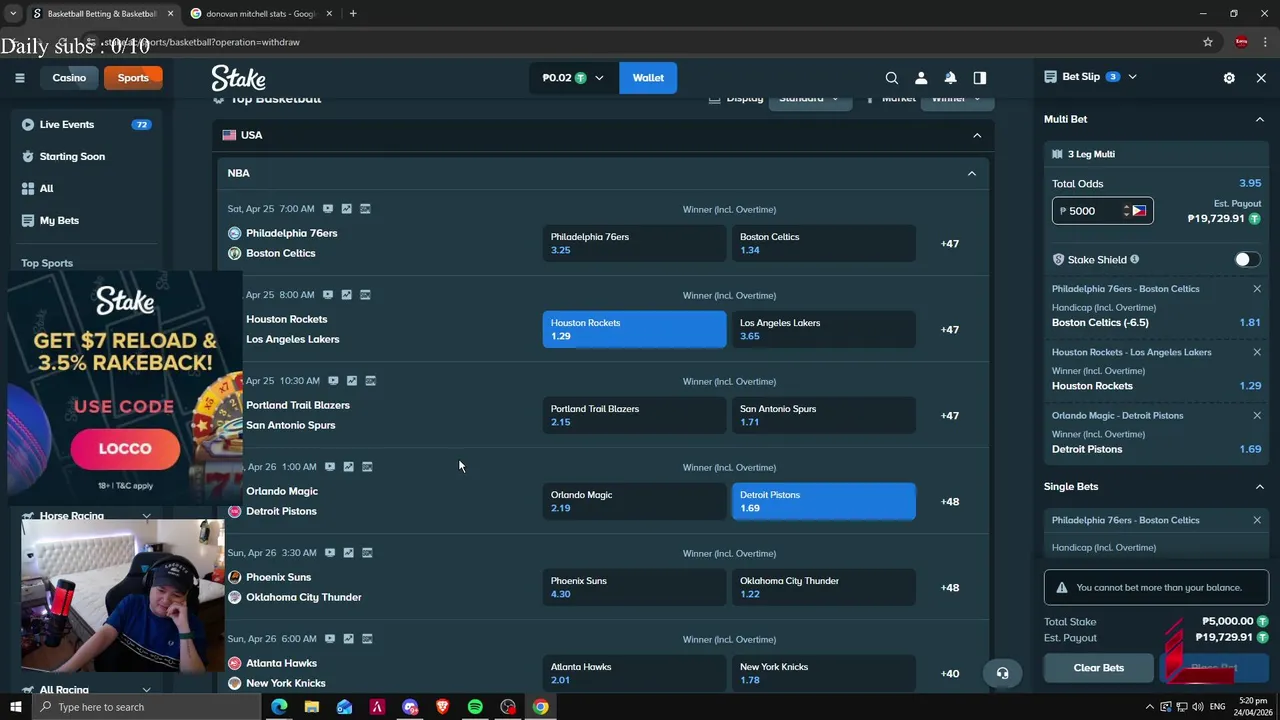1280x720 pixels.
Task: Open the search magnifier icon
Action: (x=892, y=78)
